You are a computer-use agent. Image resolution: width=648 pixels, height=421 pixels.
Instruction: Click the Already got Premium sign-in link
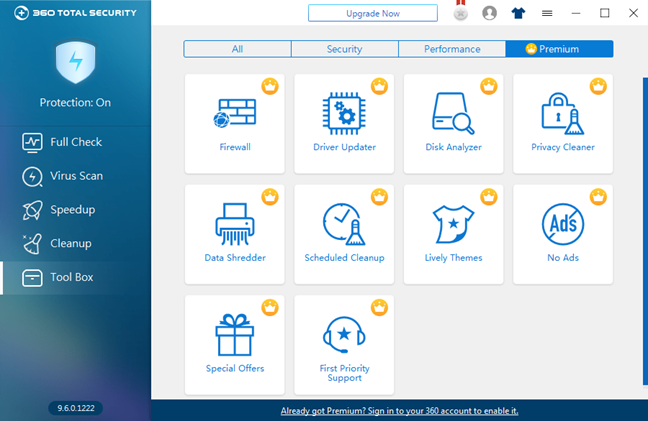399,411
